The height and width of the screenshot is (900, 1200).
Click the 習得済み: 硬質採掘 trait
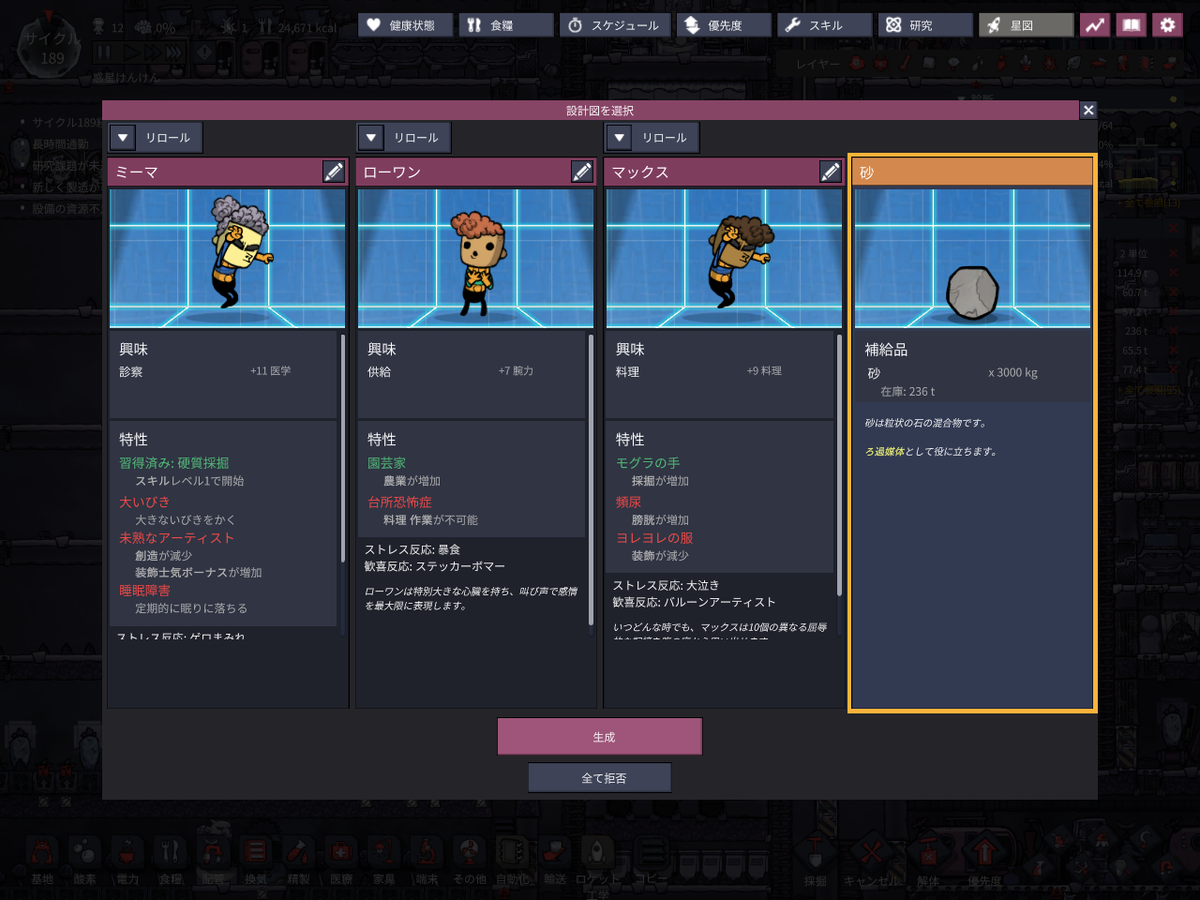pos(174,463)
